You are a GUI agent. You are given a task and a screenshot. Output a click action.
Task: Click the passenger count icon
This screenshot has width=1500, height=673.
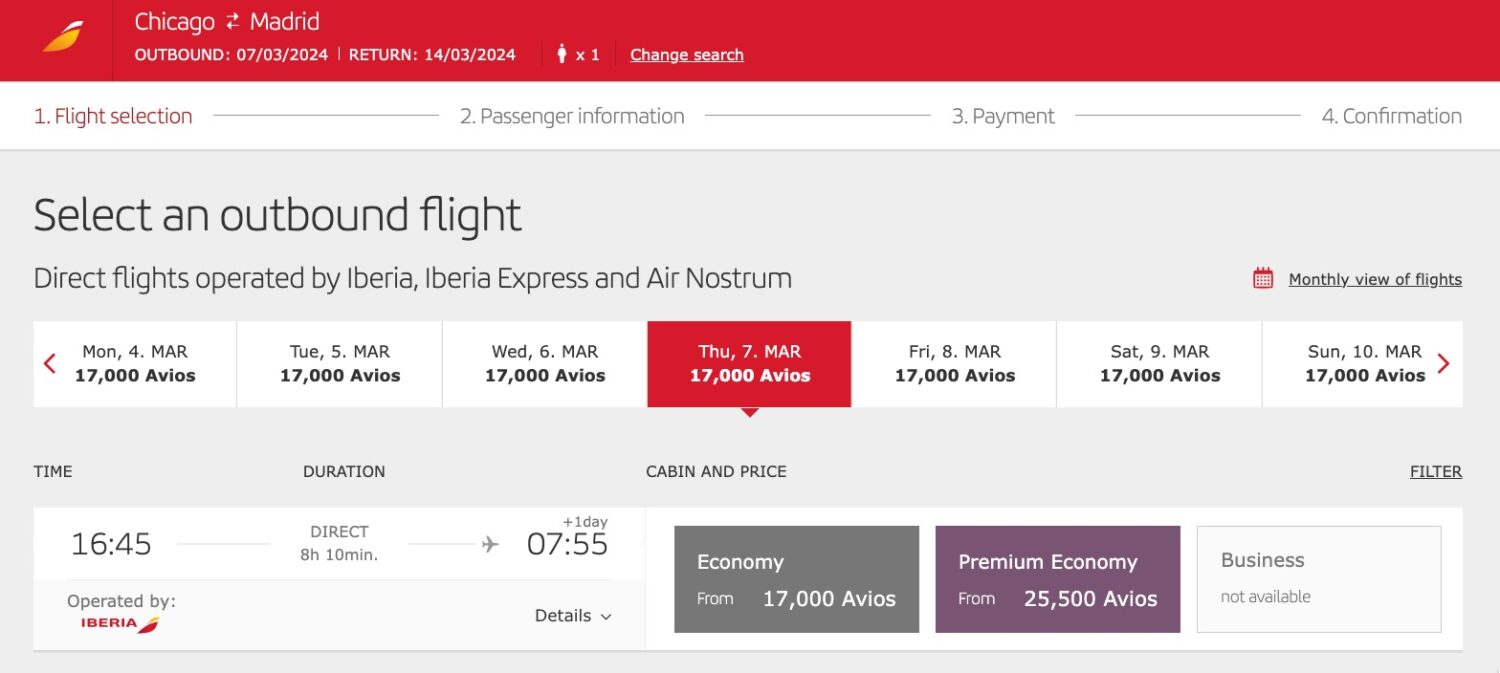click(562, 54)
